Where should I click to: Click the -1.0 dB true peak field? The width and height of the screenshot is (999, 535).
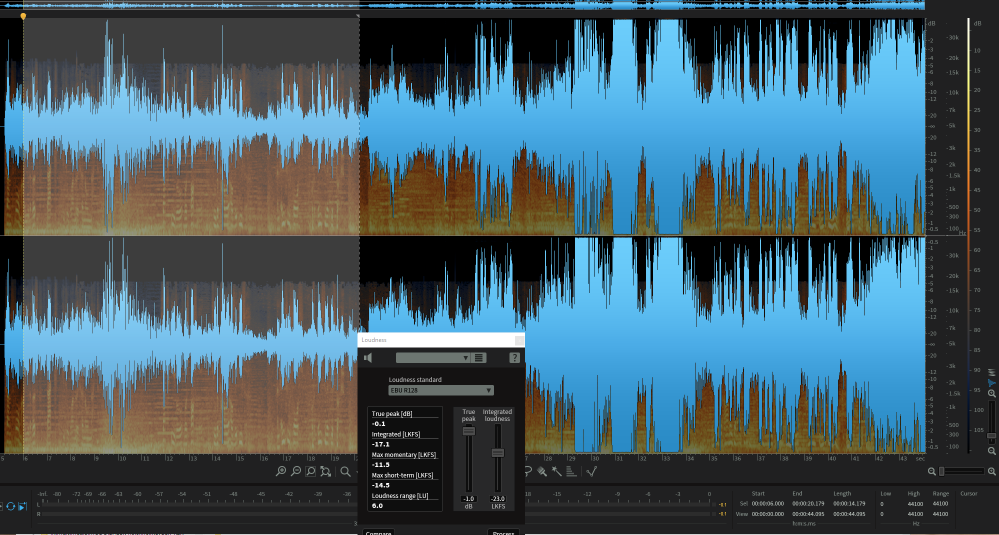(x=469, y=499)
